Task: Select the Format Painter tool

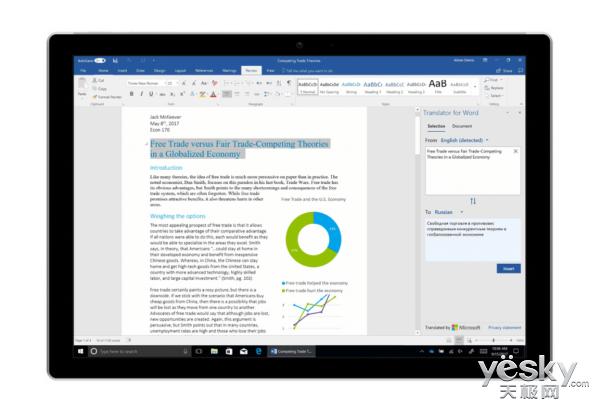Action: (111, 95)
